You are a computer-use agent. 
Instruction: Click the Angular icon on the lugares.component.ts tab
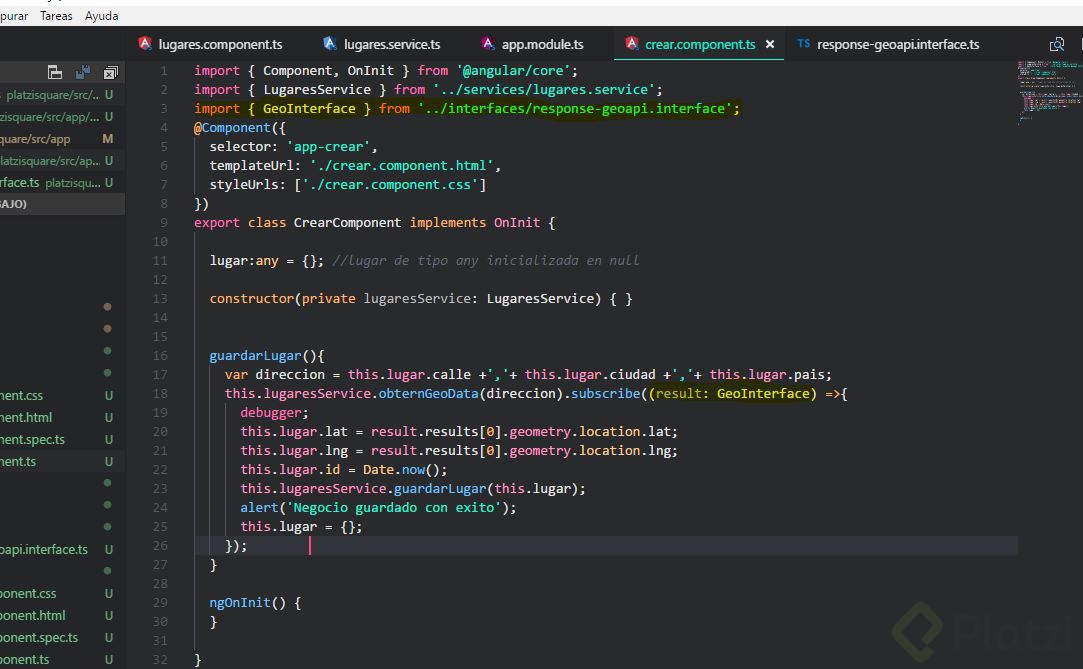(x=145, y=43)
